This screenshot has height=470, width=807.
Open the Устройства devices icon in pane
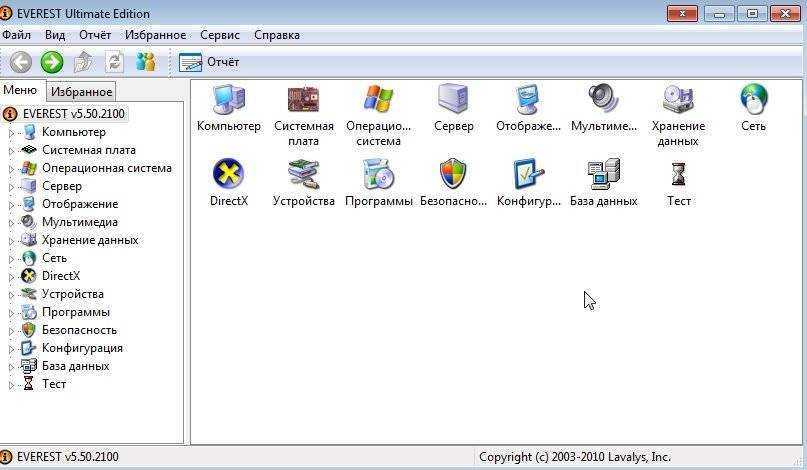tap(304, 174)
